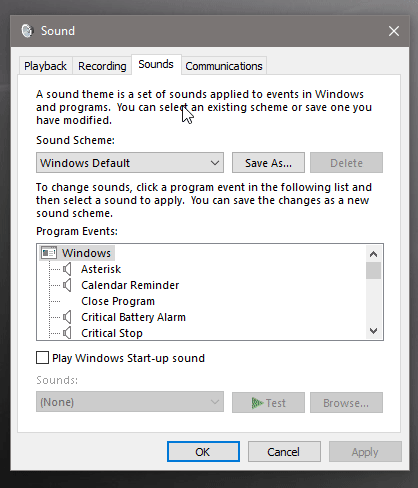This screenshot has width=418, height=488.
Task: Click the Sound title bar speaker icon
Action: pyautogui.click(x=27, y=31)
